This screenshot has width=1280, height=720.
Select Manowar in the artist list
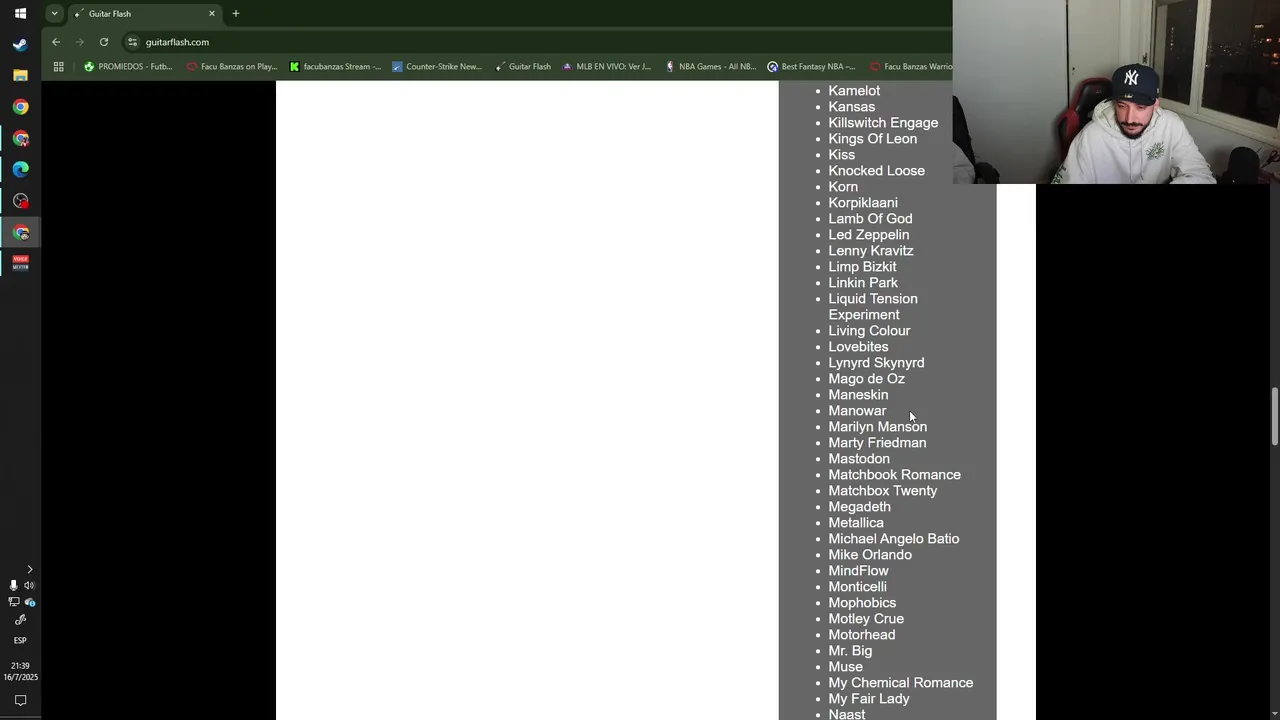[857, 411]
